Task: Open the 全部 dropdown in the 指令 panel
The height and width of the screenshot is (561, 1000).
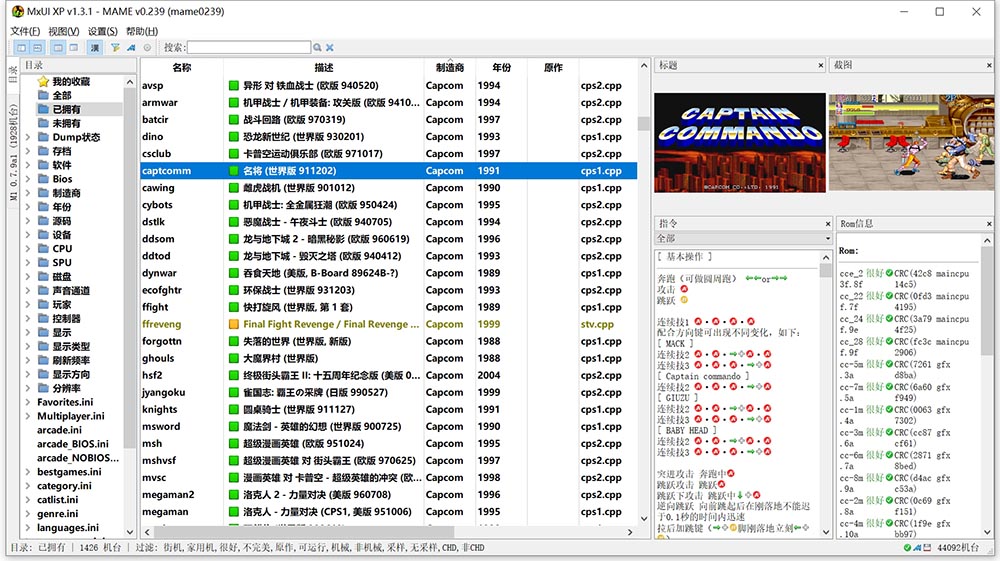Action: point(744,238)
